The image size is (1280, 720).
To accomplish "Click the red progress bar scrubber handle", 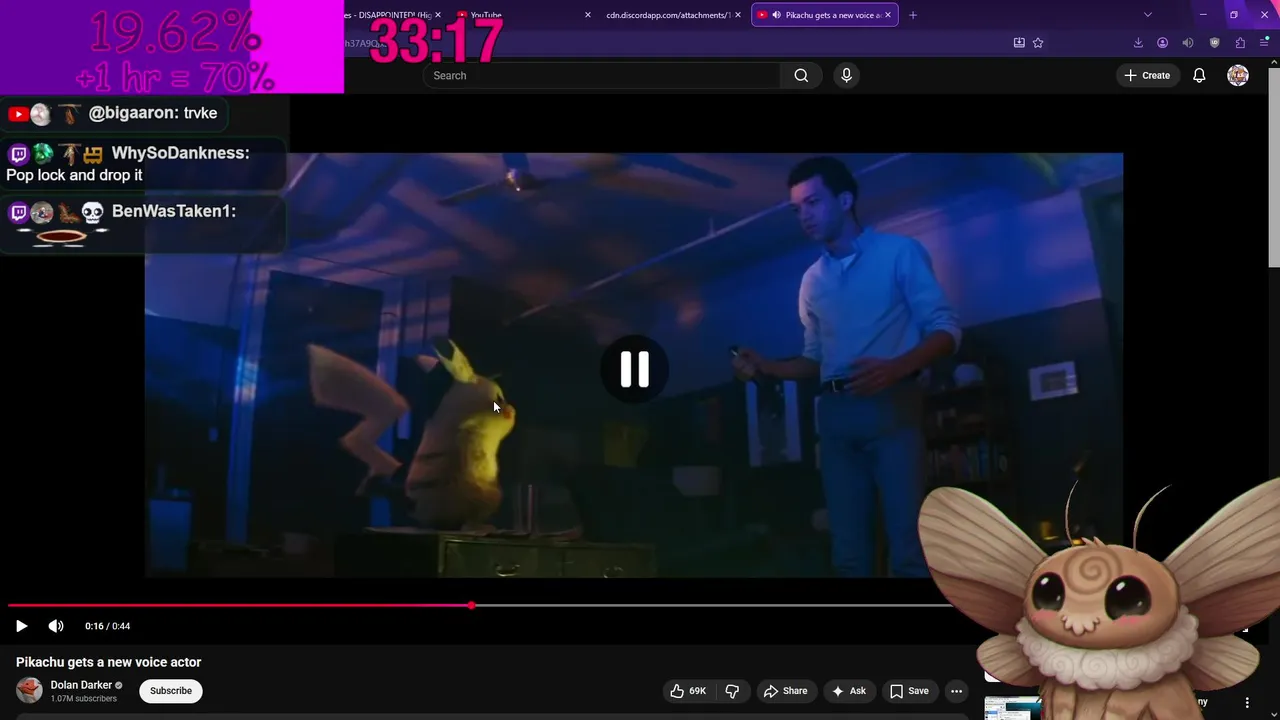I will pyautogui.click(x=471, y=605).
